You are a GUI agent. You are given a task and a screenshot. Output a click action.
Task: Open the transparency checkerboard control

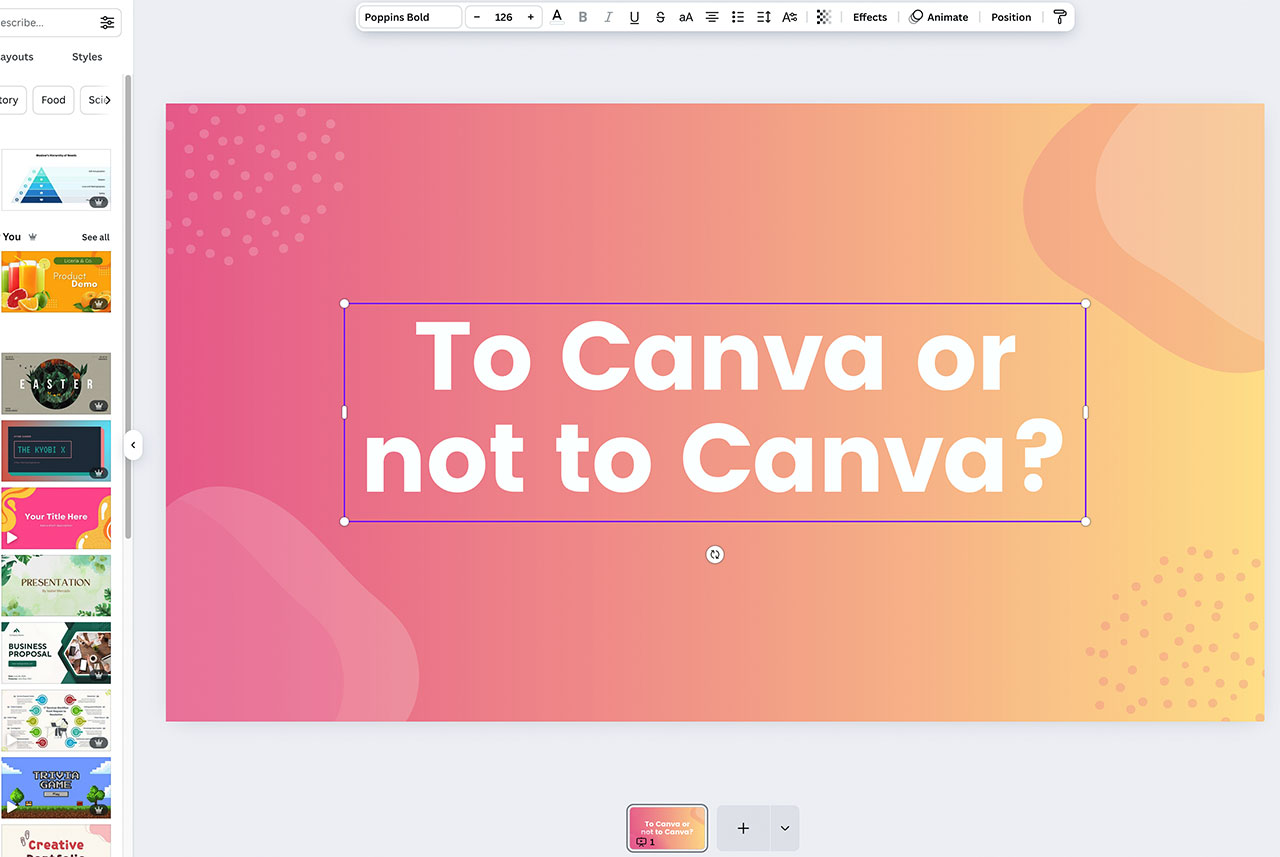[823, 17]
